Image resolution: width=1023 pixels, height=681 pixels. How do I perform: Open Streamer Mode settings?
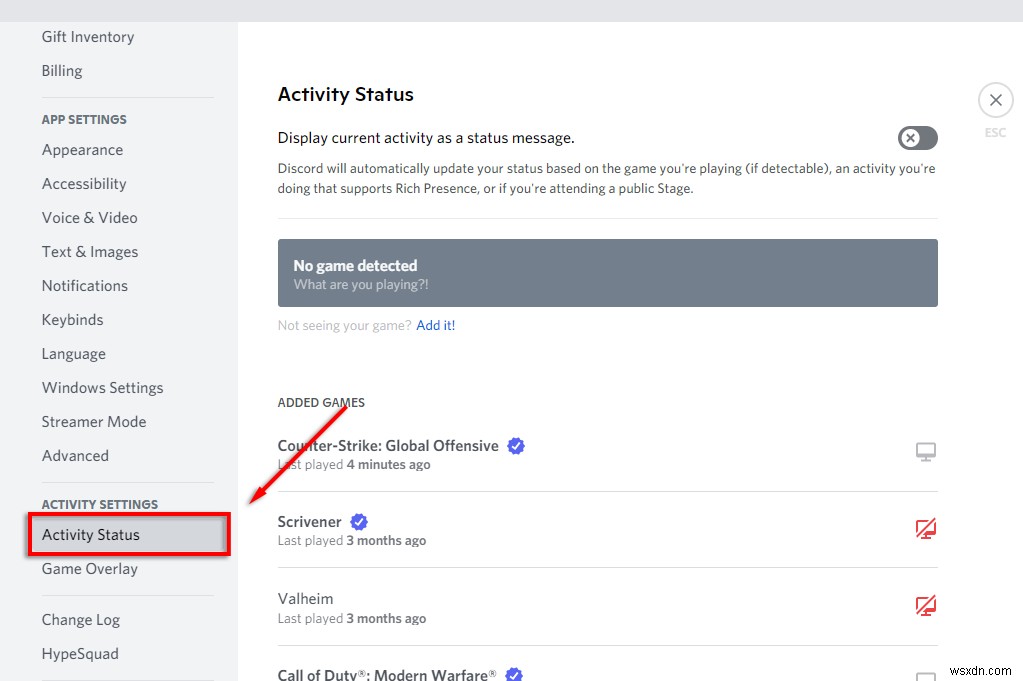coord(94,421)
